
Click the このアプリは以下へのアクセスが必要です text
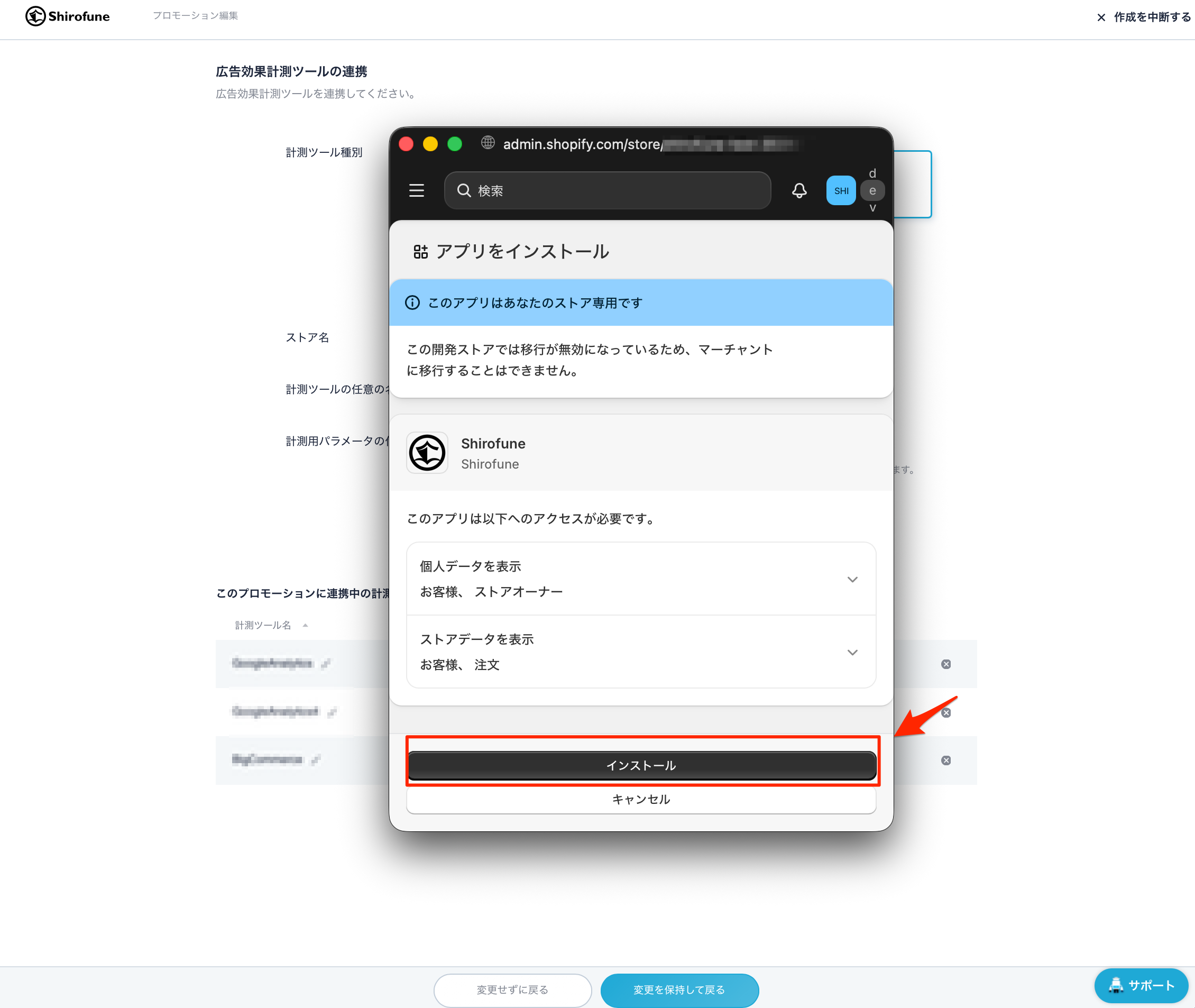point(531,518)
